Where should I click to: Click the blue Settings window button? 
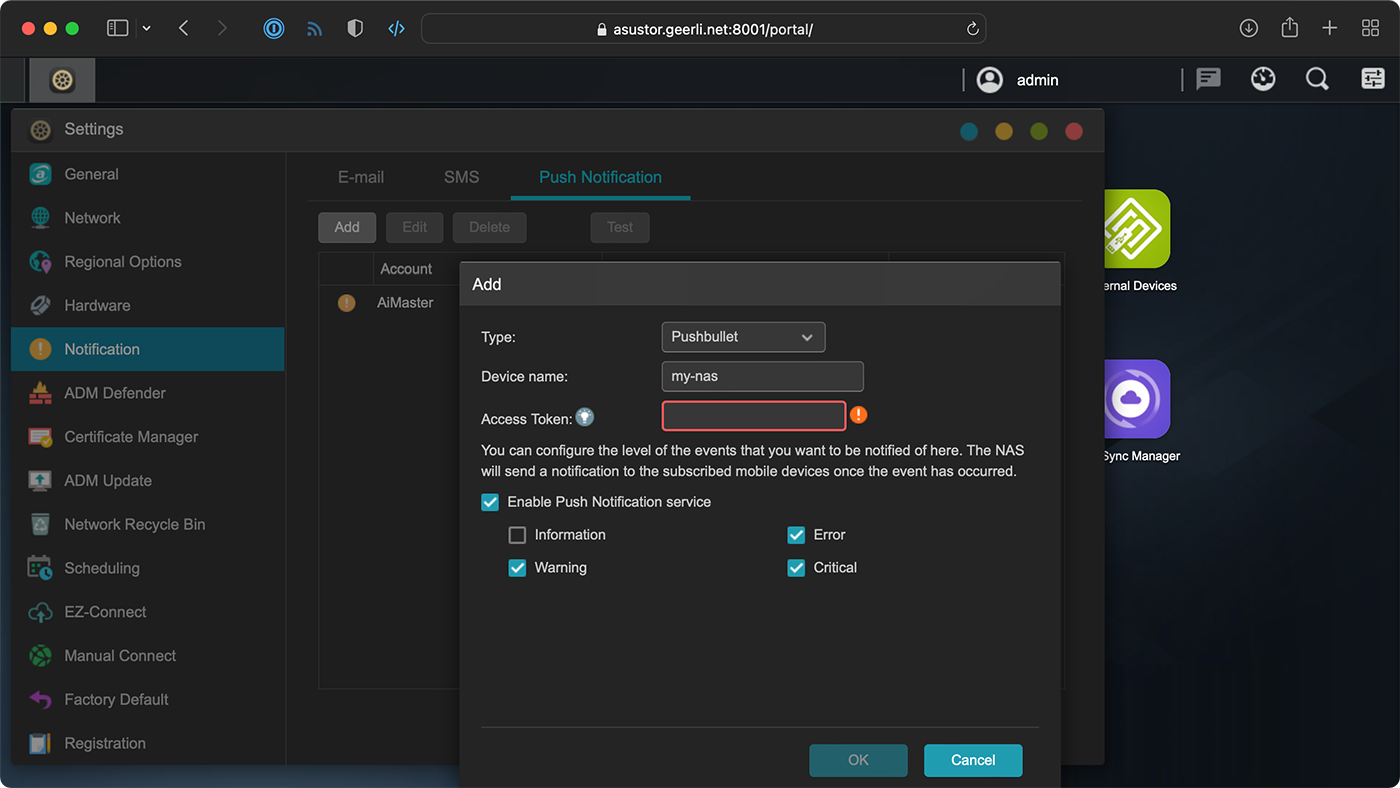[x=969, y=131]
